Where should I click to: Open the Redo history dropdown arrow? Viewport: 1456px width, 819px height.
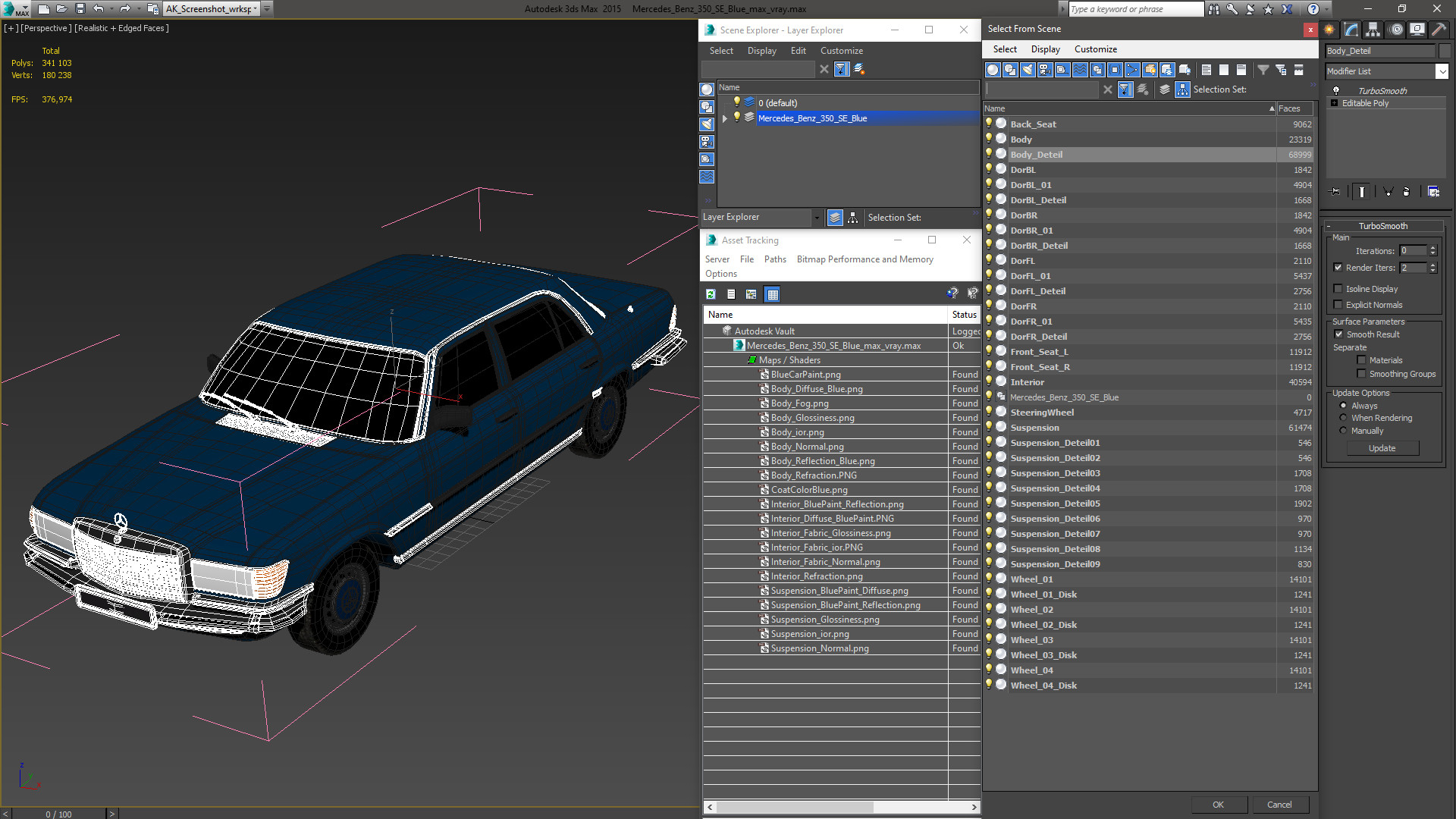click(x=138, y=9)
